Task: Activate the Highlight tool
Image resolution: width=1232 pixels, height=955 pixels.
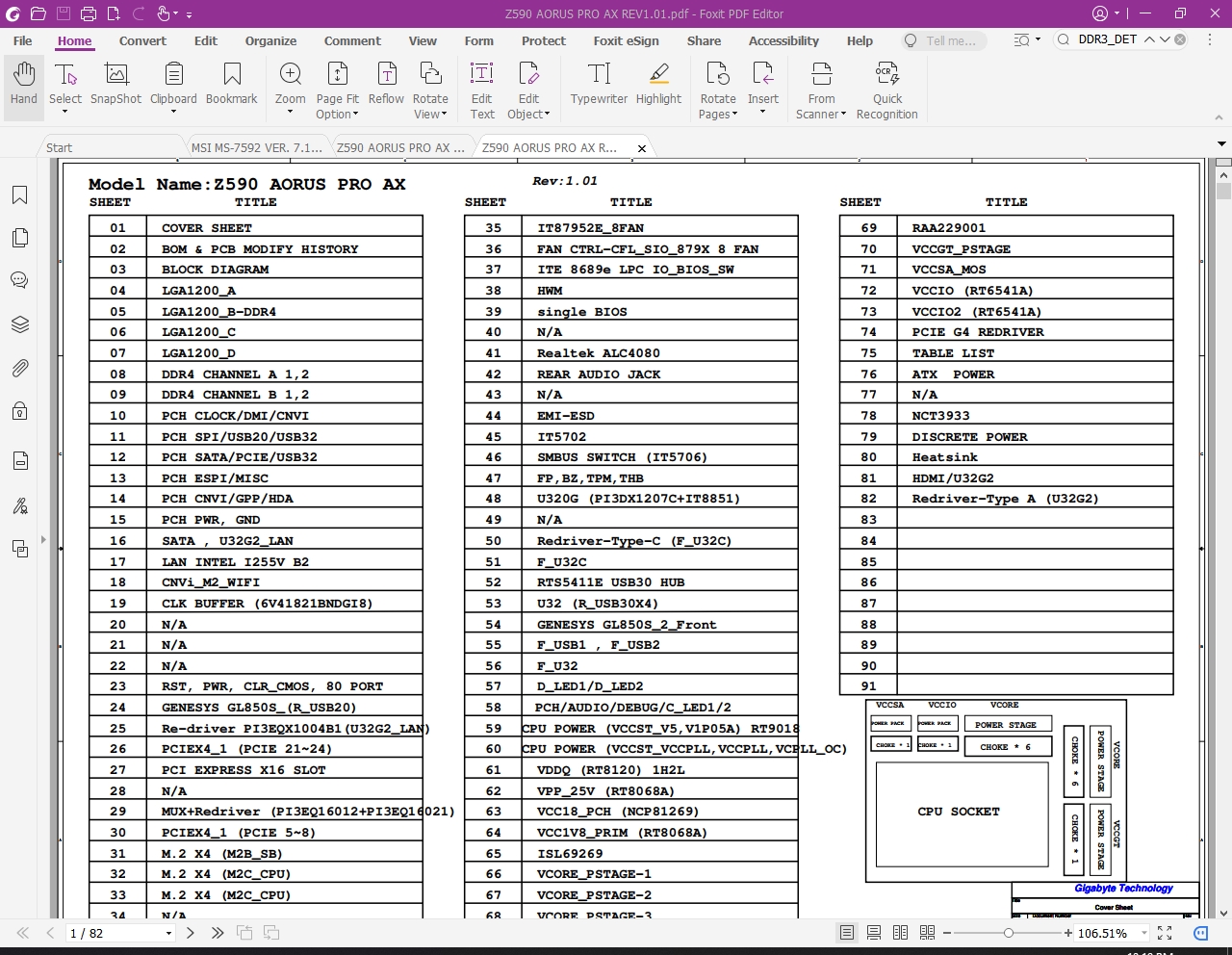Action: coord(658,85)
